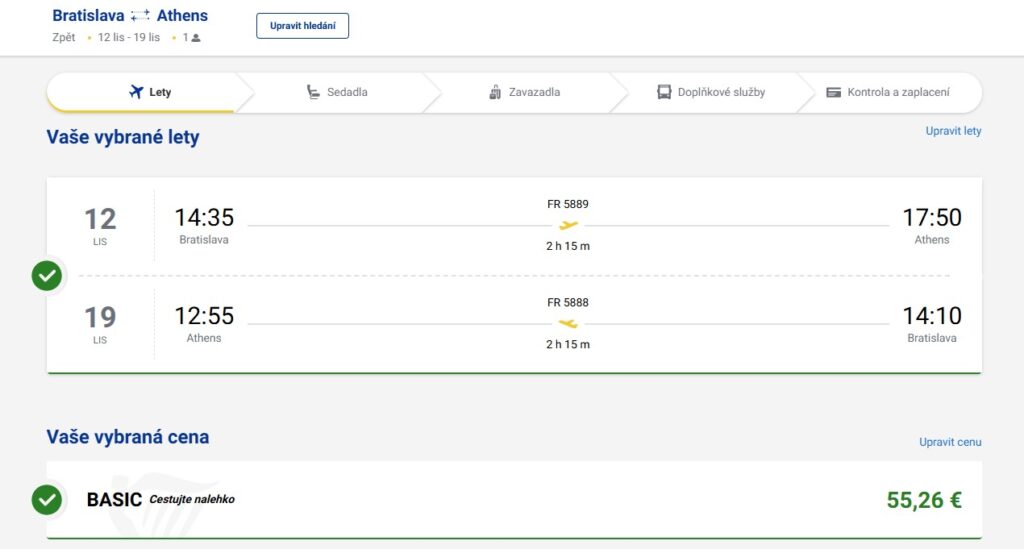Select the BASIC fare name
Viewport: 1024px width, 549px height.
(114, 500)
